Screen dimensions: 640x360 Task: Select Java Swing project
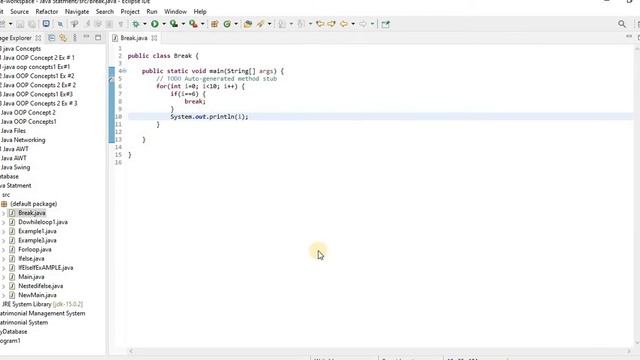point(15,167)
